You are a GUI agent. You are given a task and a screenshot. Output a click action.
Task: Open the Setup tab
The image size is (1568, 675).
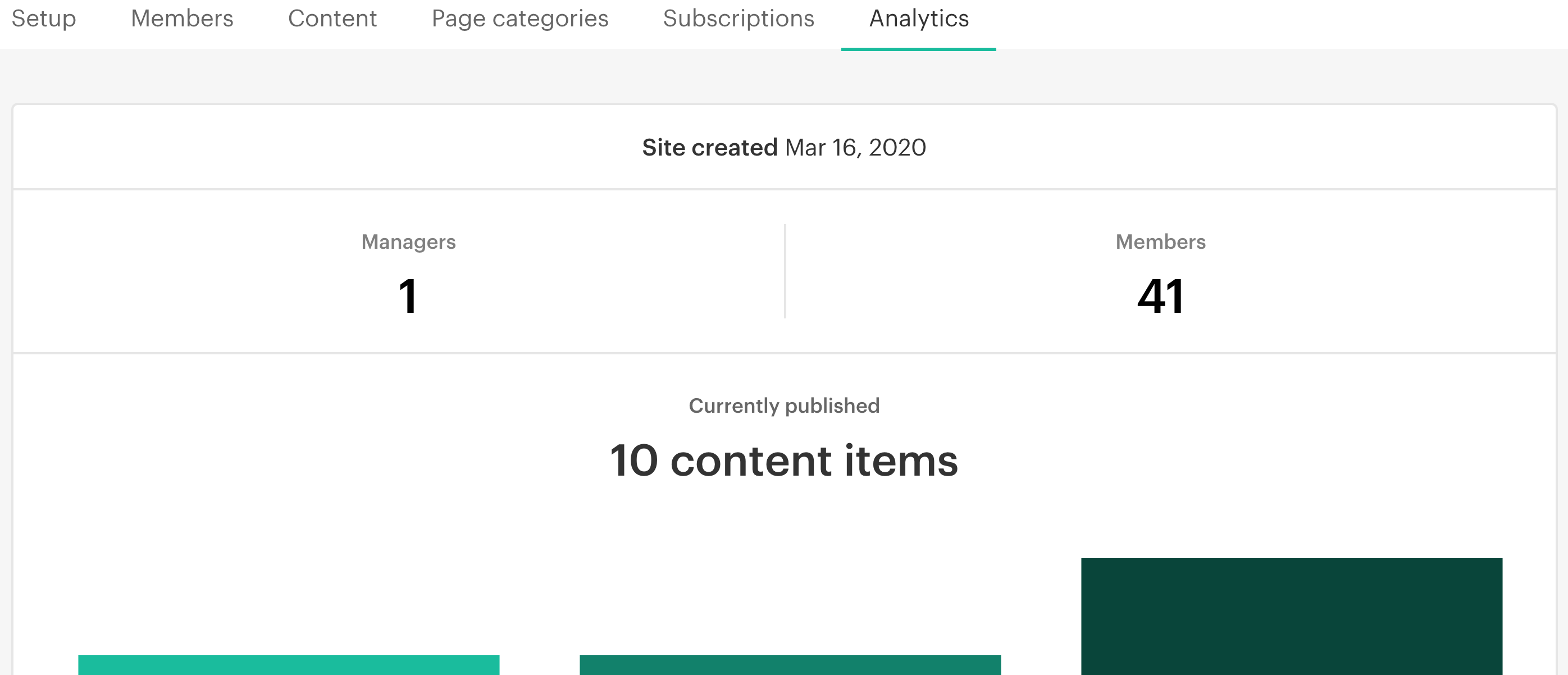(44, 19)
